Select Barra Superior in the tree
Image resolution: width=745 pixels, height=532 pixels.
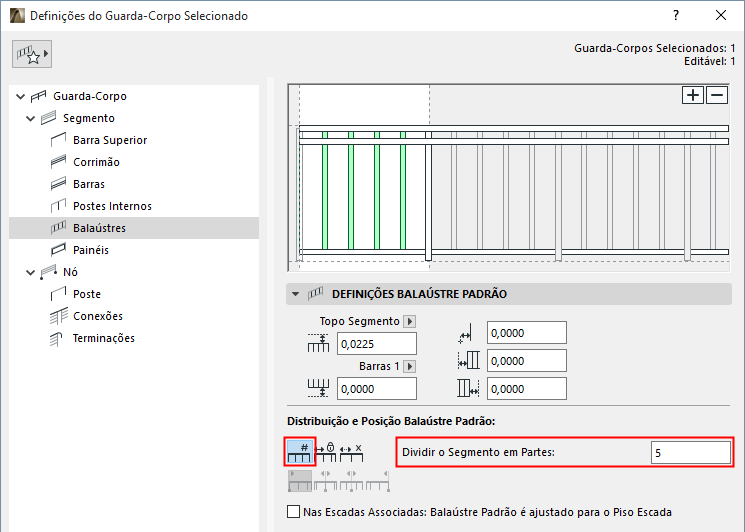coord(110,140)
